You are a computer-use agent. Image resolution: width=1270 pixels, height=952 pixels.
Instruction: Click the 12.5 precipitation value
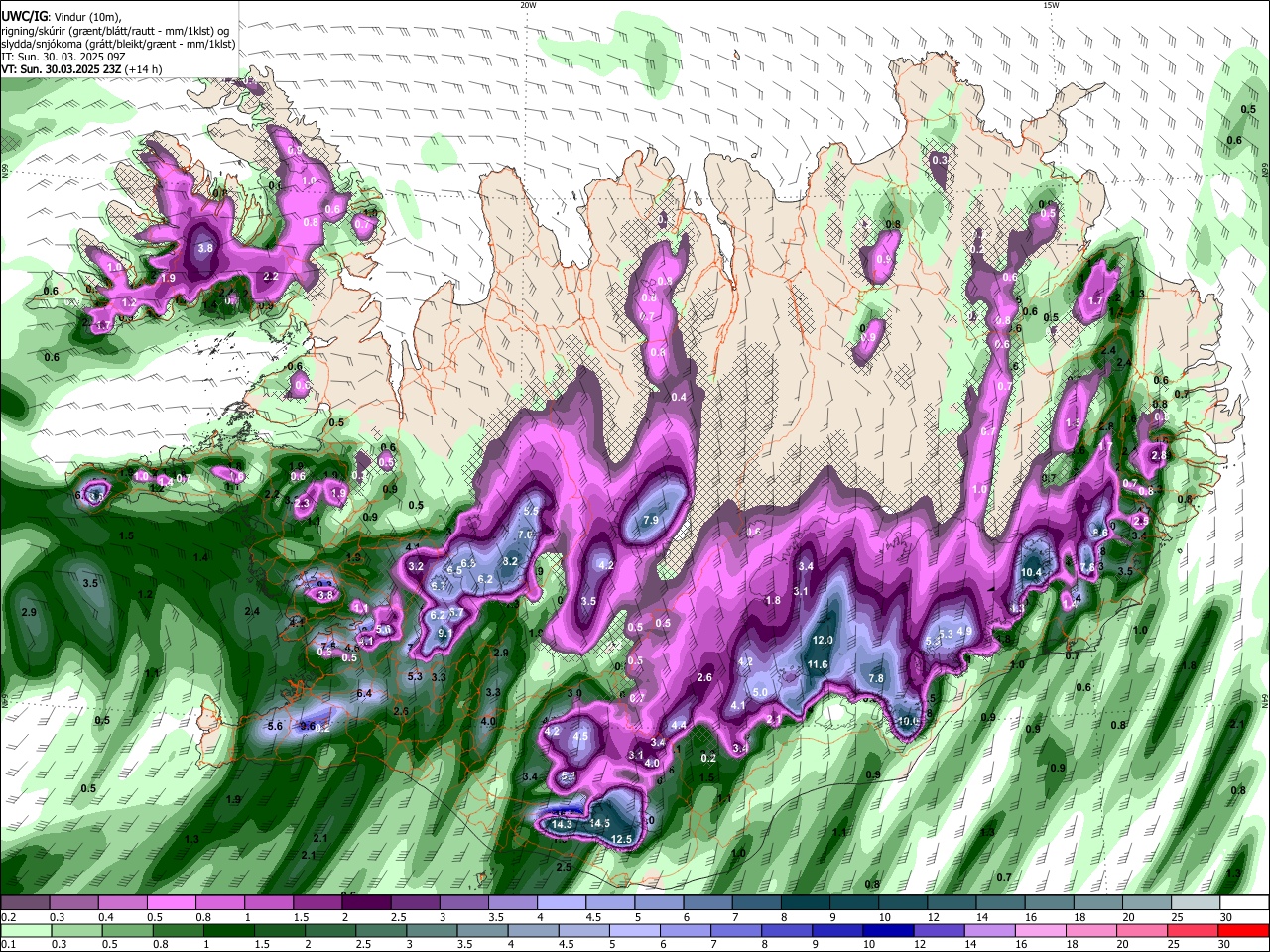pos(622,839)
